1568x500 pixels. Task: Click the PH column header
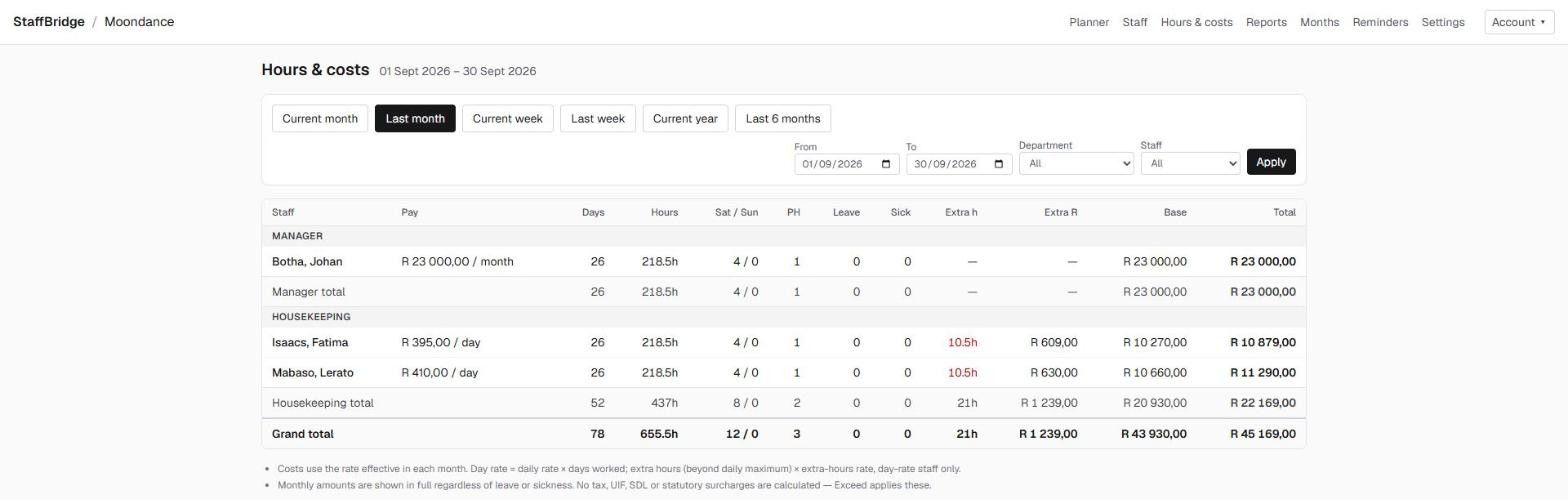[793, 212]
